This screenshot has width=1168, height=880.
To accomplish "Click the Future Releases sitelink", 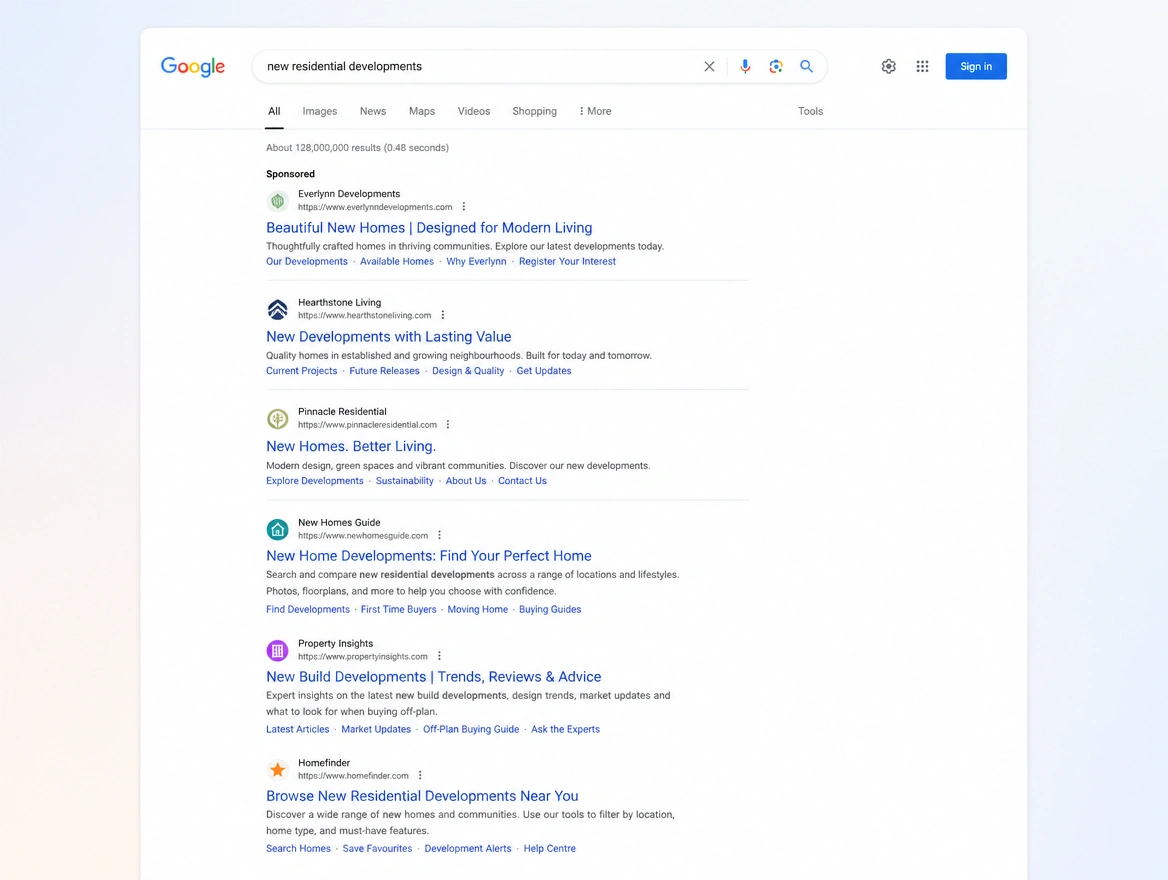I will (384, 371).
